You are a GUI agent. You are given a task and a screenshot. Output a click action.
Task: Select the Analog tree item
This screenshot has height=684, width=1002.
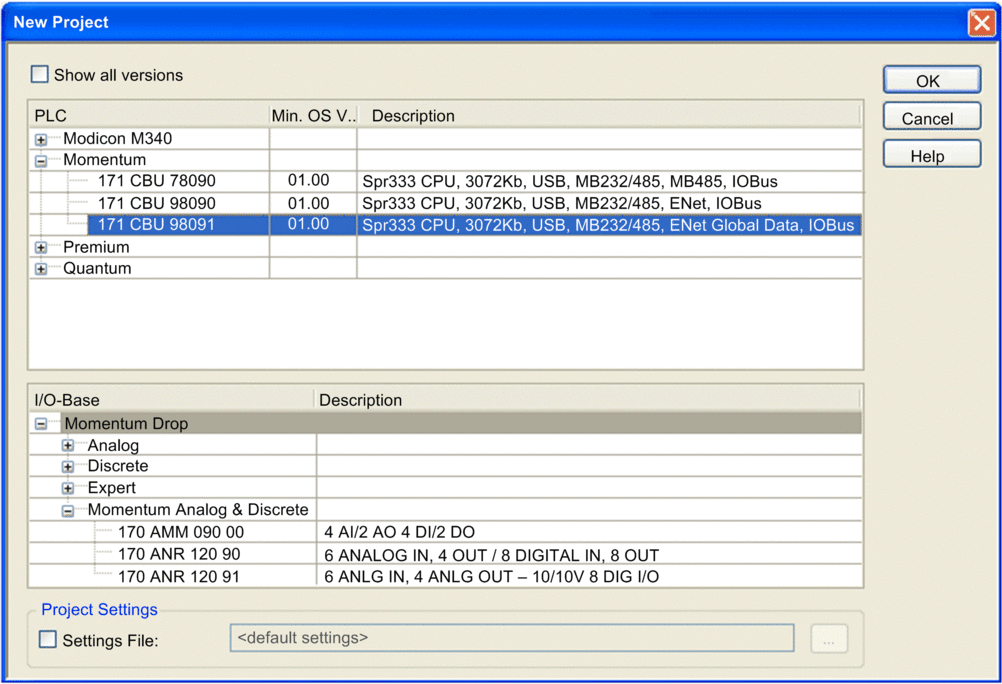click(113, 445)
